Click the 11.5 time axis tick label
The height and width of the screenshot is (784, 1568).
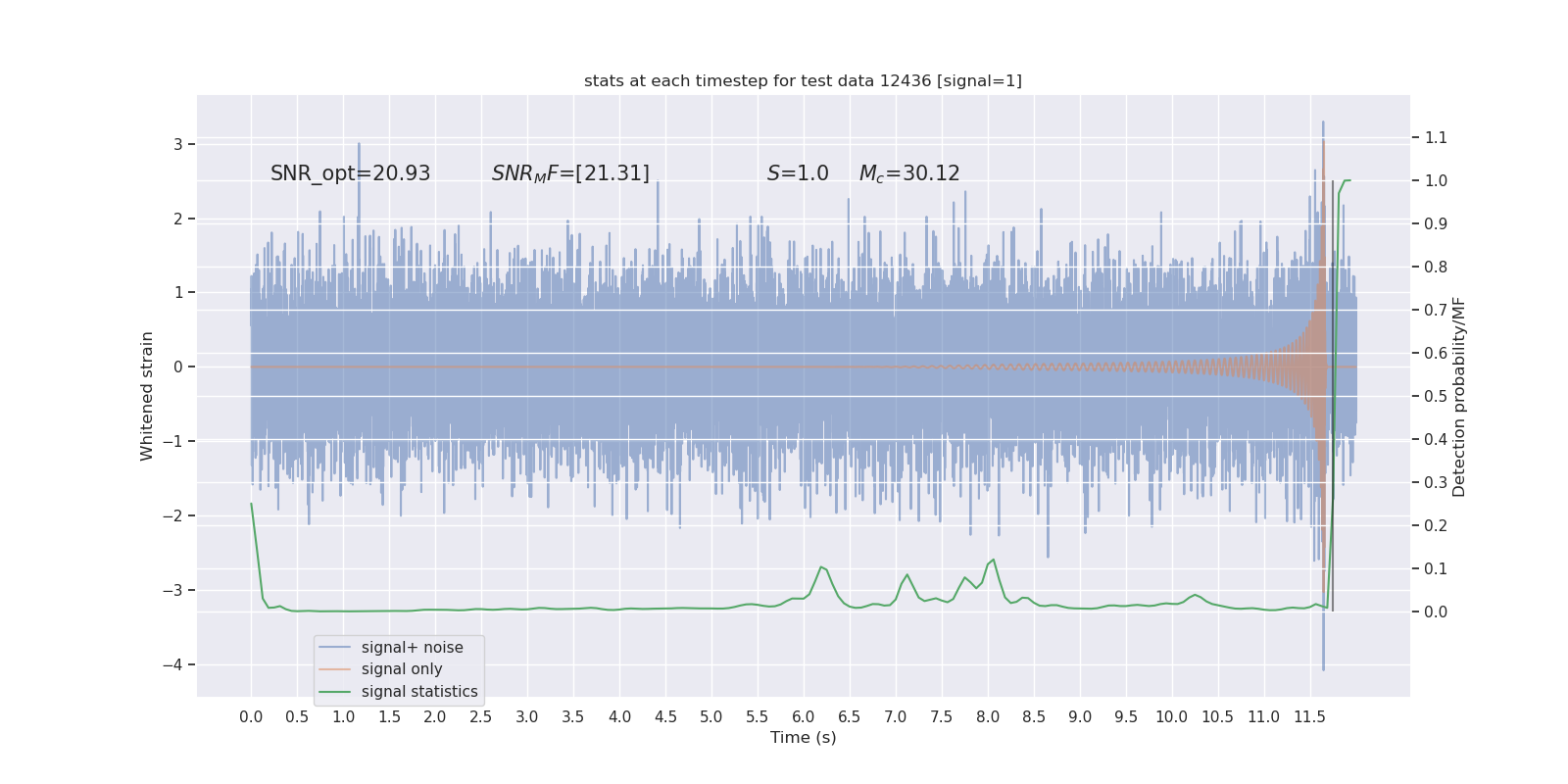(1310, 716)
